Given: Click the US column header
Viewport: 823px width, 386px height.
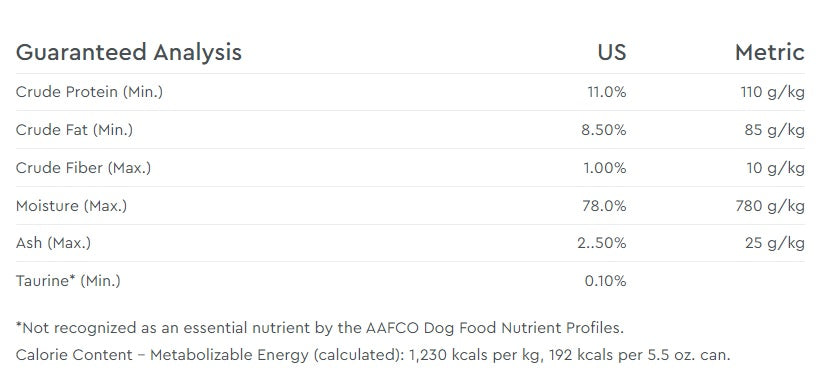Looking at the screenshot, I should pos(611,52).
